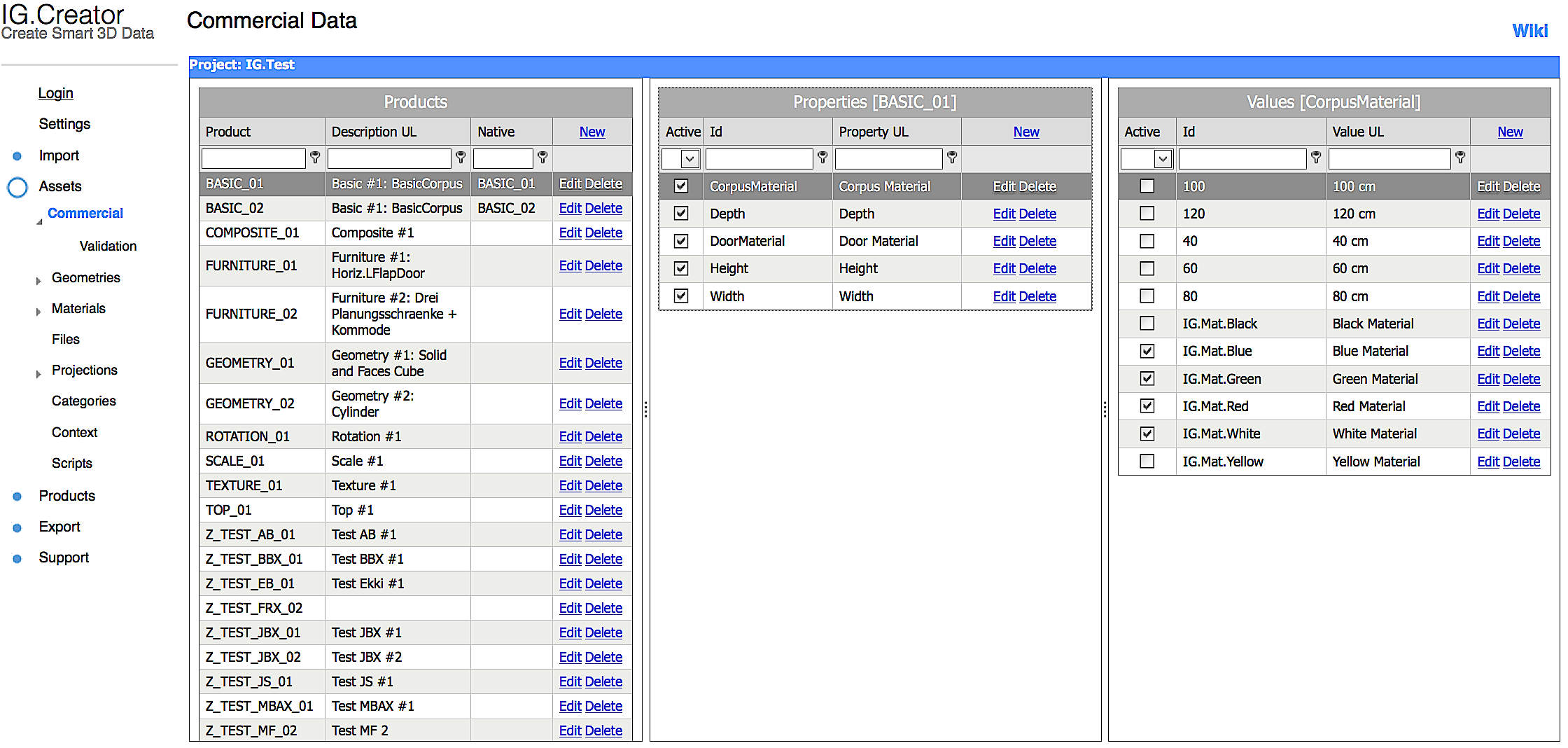This screenshot has height=748, width=1568.
Task: Open the Active filter dropdown in Properties
Action: pyautogui.click(x=689, y=159)
